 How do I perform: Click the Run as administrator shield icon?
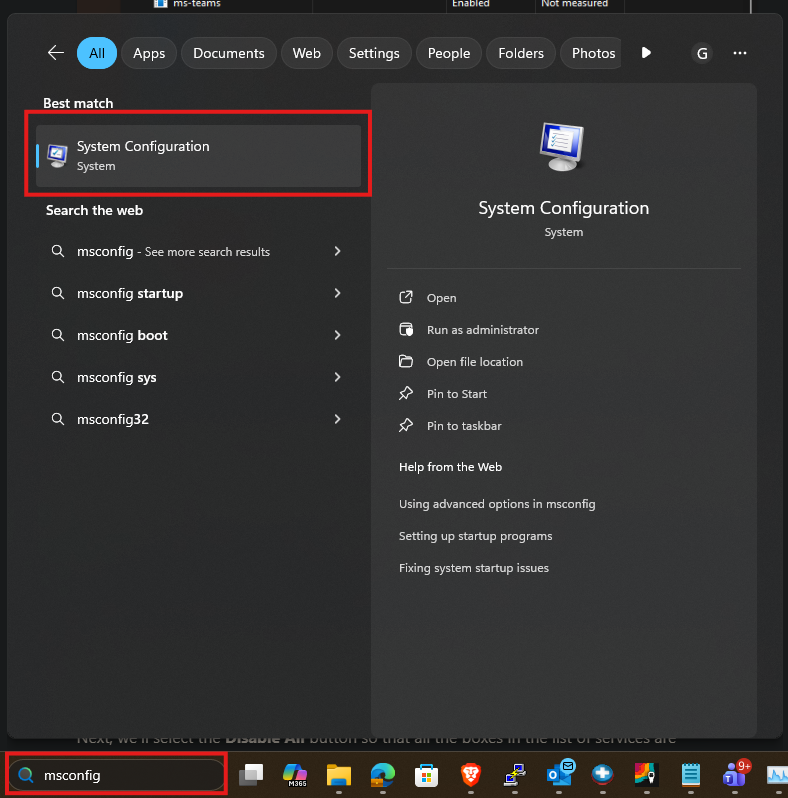coord(406,329)
